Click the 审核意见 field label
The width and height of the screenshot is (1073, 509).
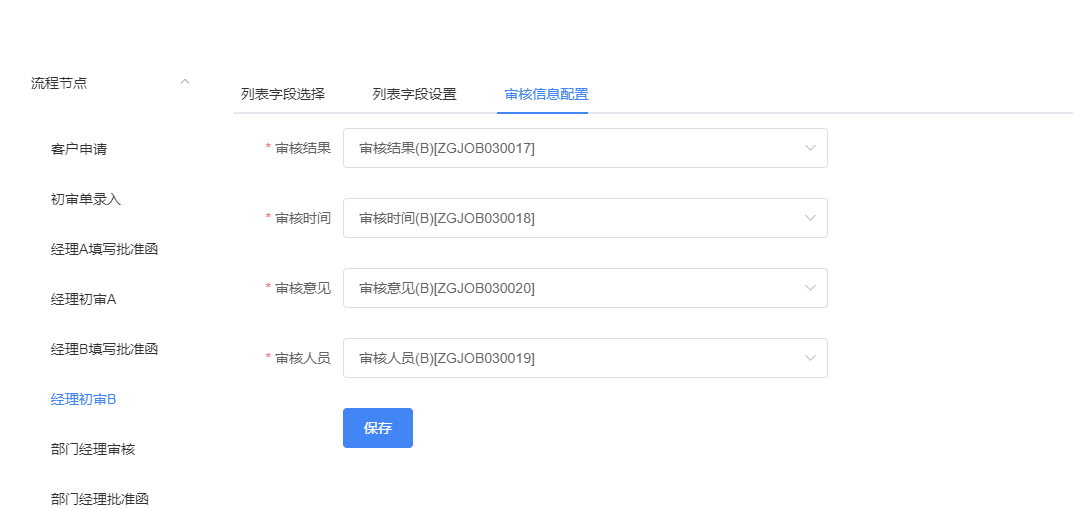(303, 288)
